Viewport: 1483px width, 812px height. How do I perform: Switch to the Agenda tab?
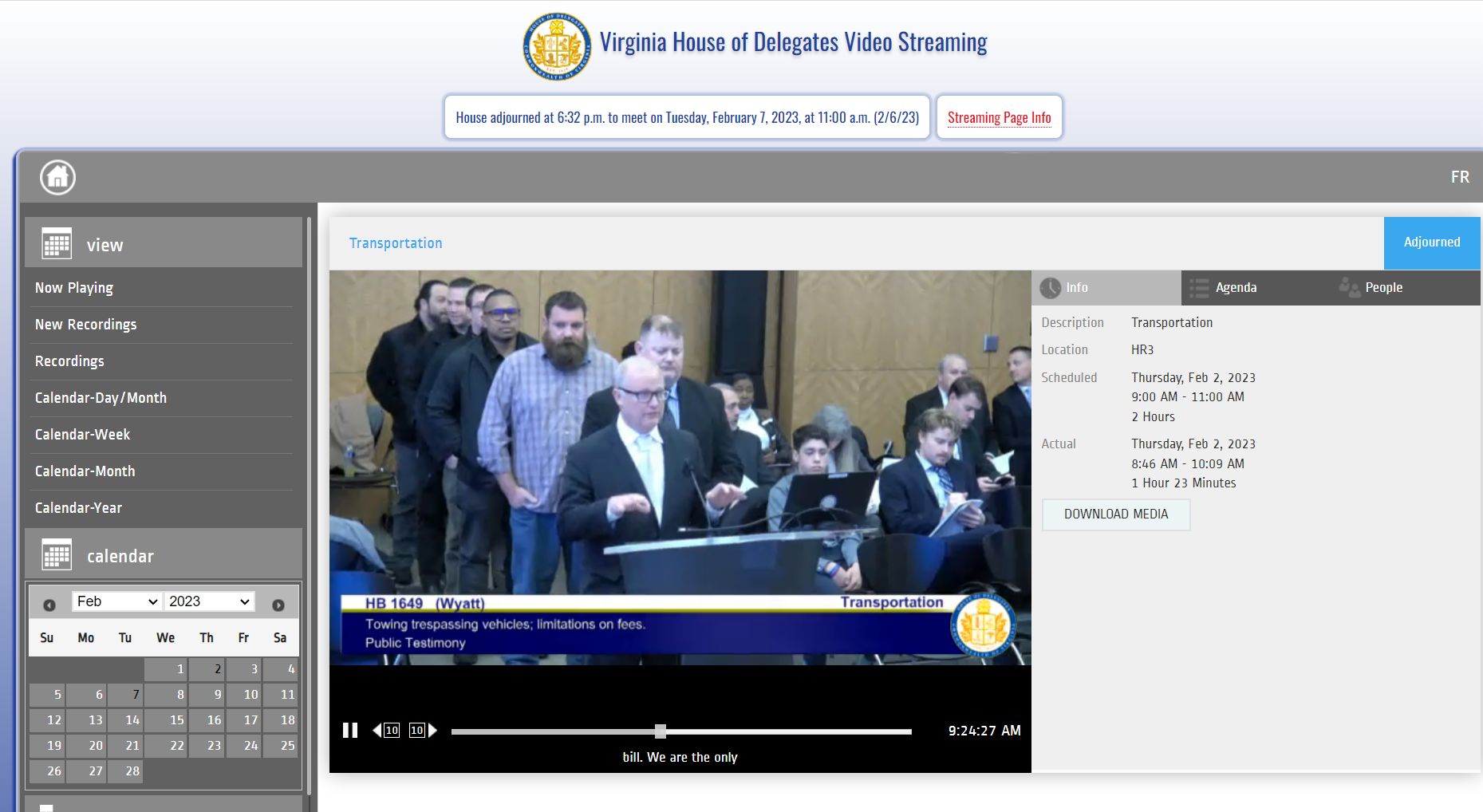(1256, 287)
